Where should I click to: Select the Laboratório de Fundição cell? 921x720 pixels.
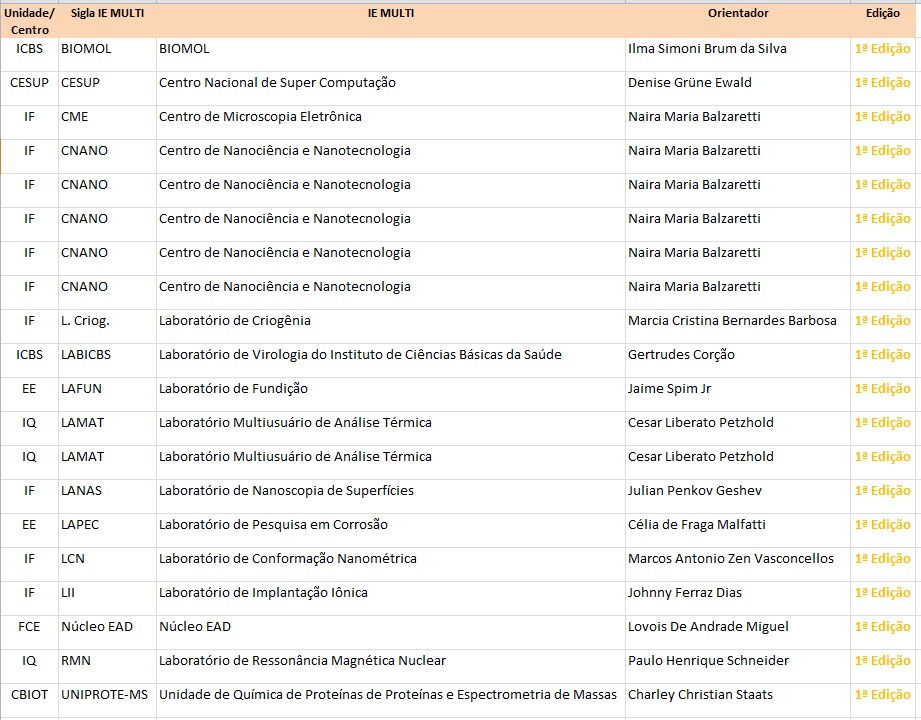tap(391, 389)
